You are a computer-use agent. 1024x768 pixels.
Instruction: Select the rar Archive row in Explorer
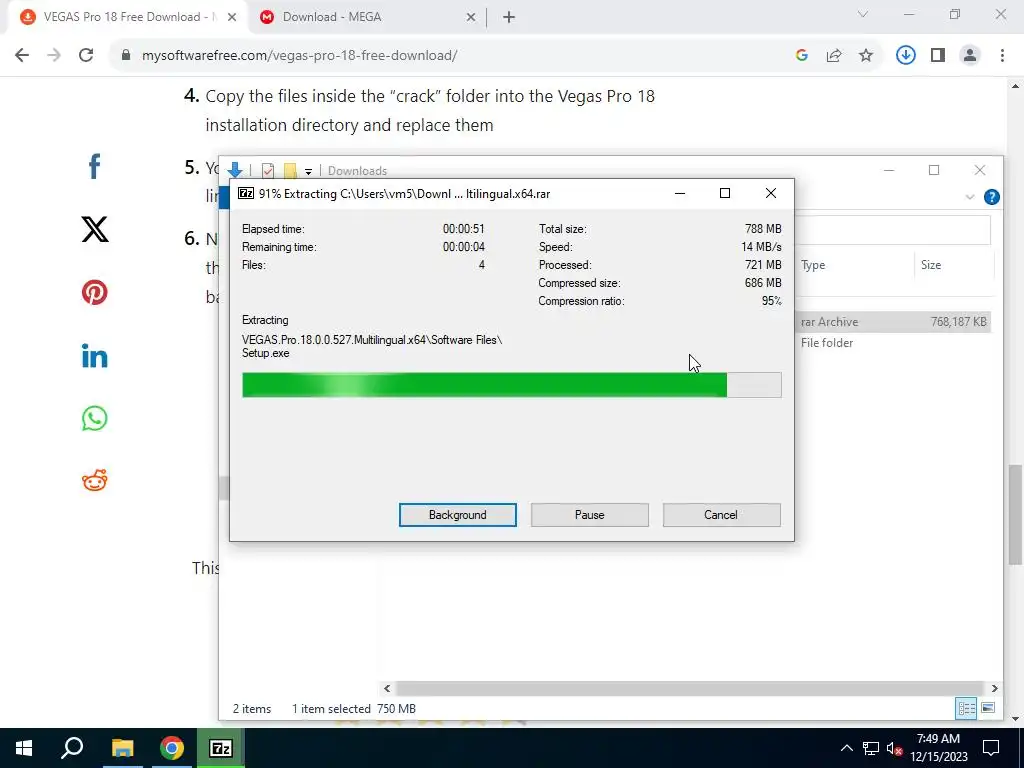click(x=893, y=322)
